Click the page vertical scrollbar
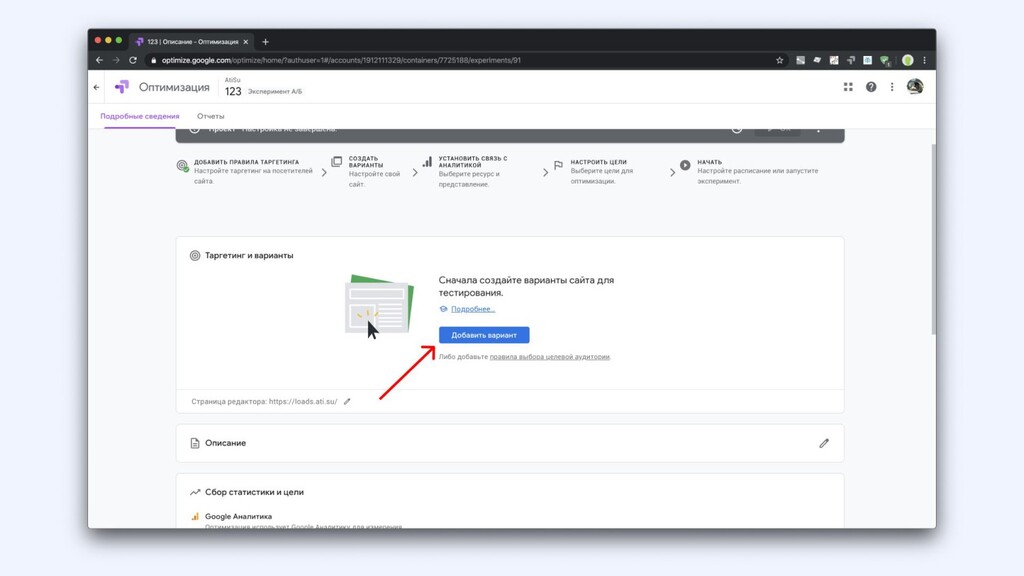The width and height of the screenshot is (1024, 576). (933, 239)
